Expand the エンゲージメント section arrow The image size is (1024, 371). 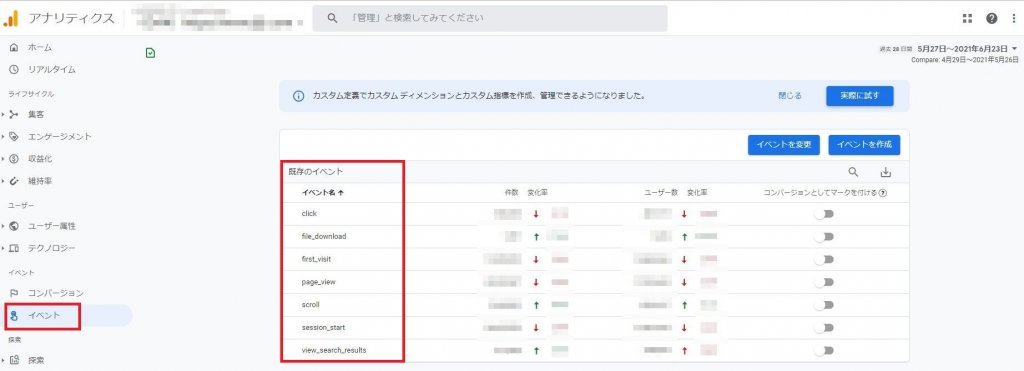(x=3, y=137)
